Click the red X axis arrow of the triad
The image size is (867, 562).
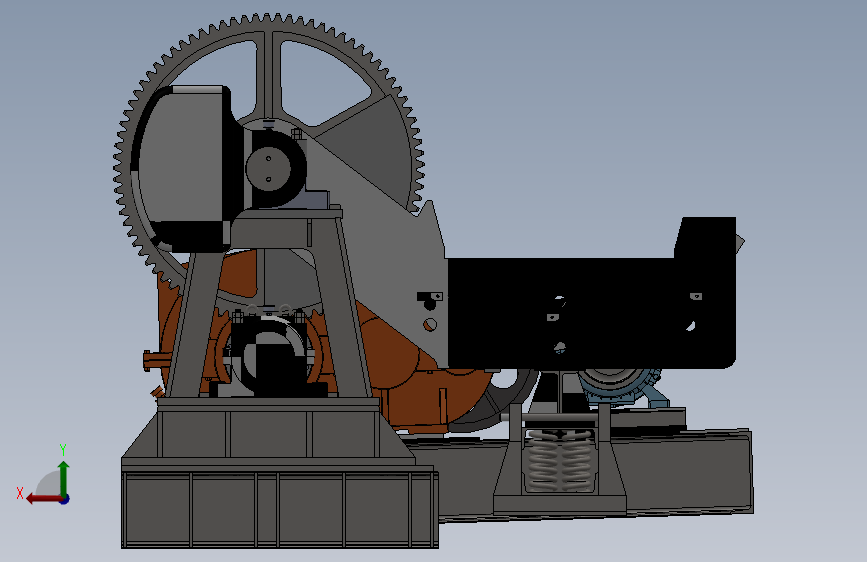pos(43,499)
